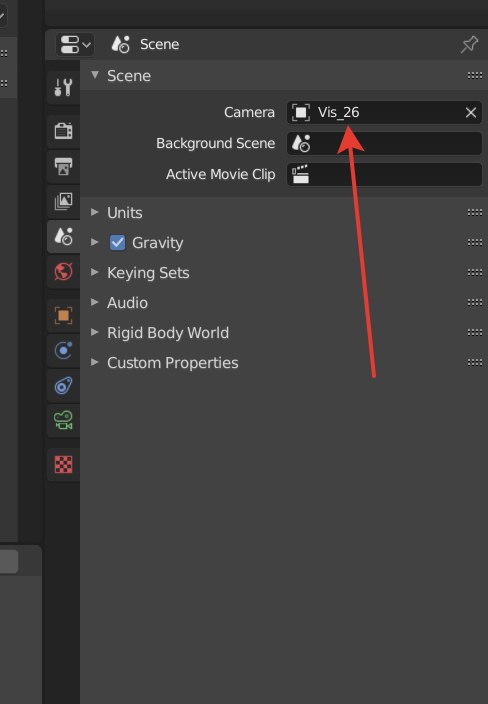Grab the Gravity panel drag handle dots
The image size is (488, 704).
(x=475, y=242)
